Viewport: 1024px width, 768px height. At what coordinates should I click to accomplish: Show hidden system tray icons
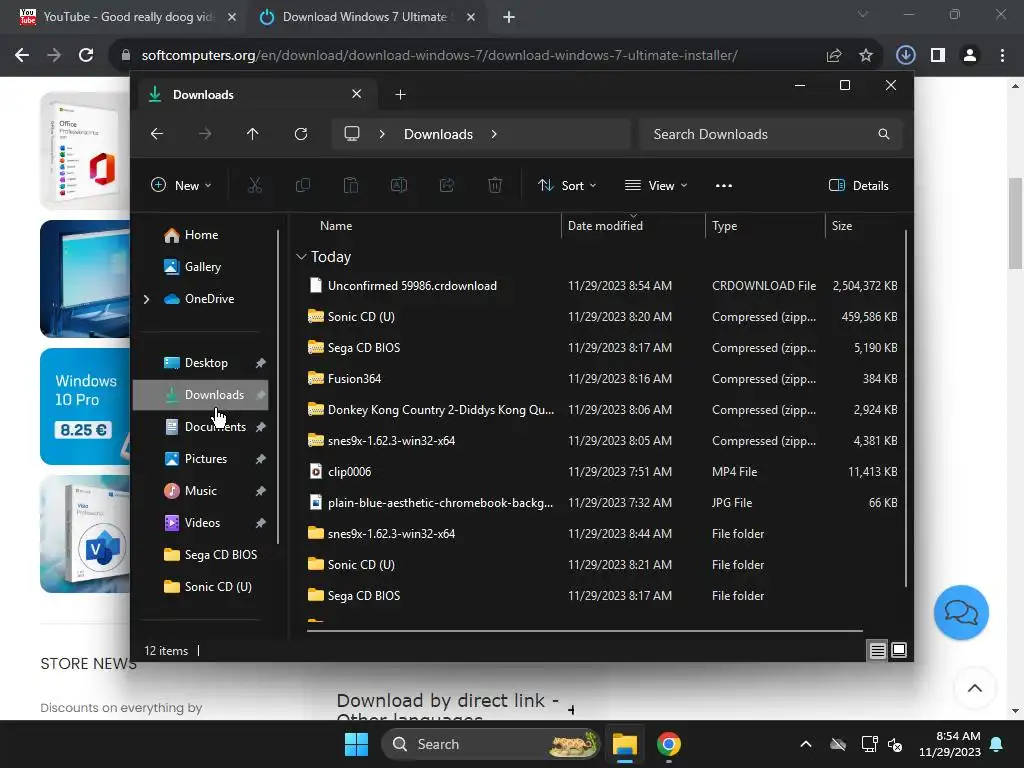click(806, 744)
